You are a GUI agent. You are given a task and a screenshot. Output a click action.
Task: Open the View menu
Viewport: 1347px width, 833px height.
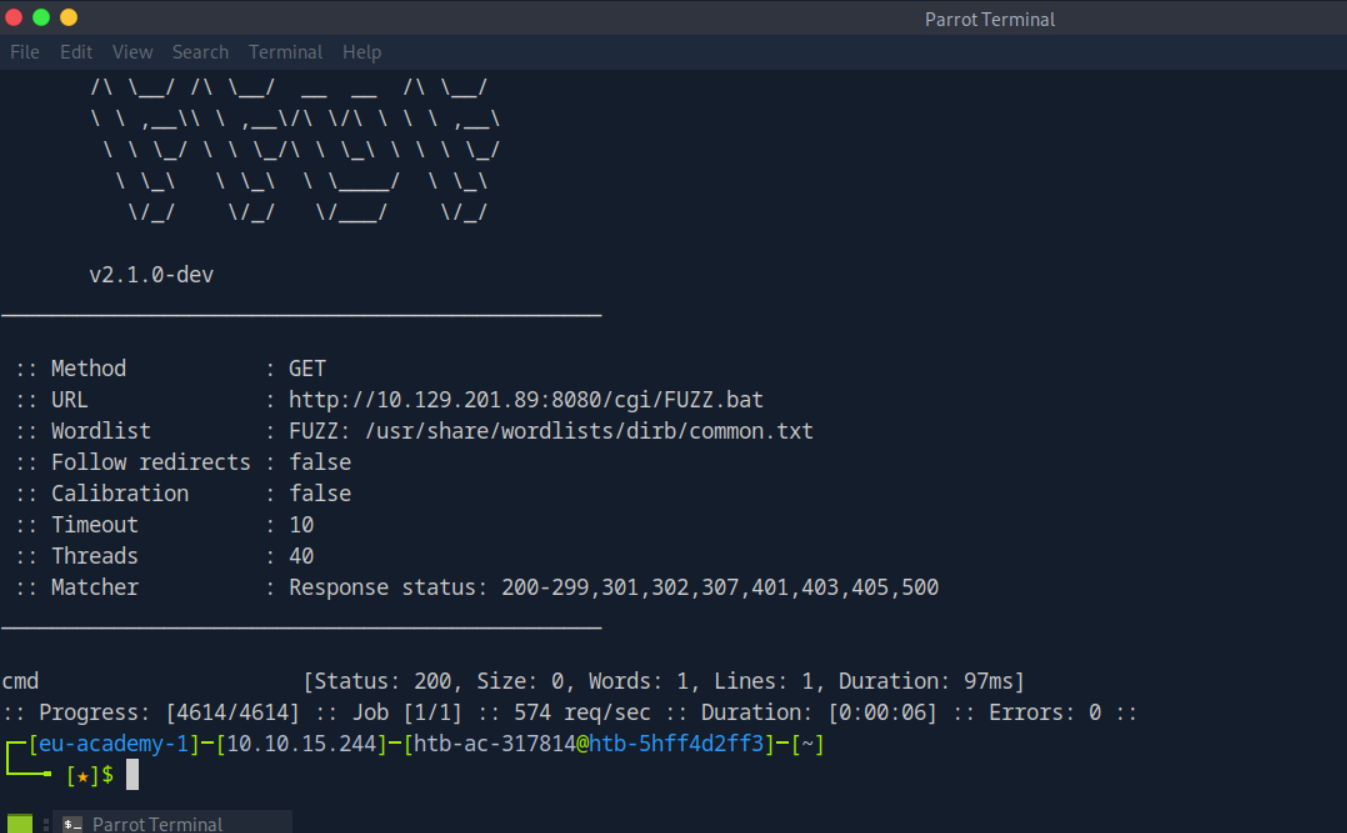132,52
